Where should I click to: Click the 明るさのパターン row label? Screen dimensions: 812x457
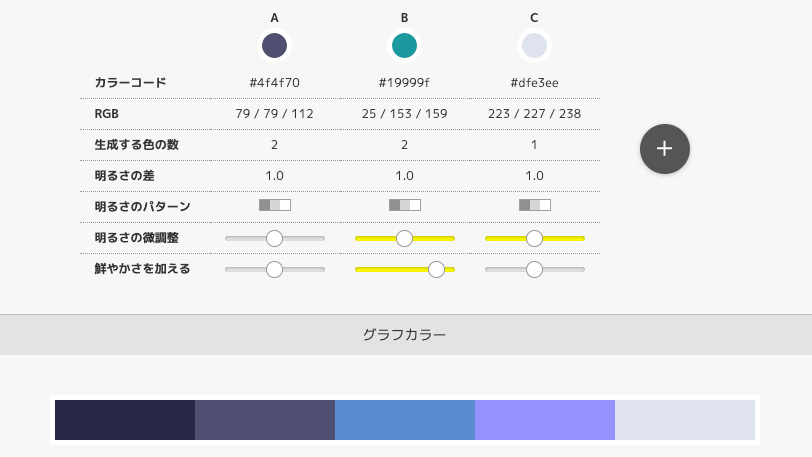point(142,207)
